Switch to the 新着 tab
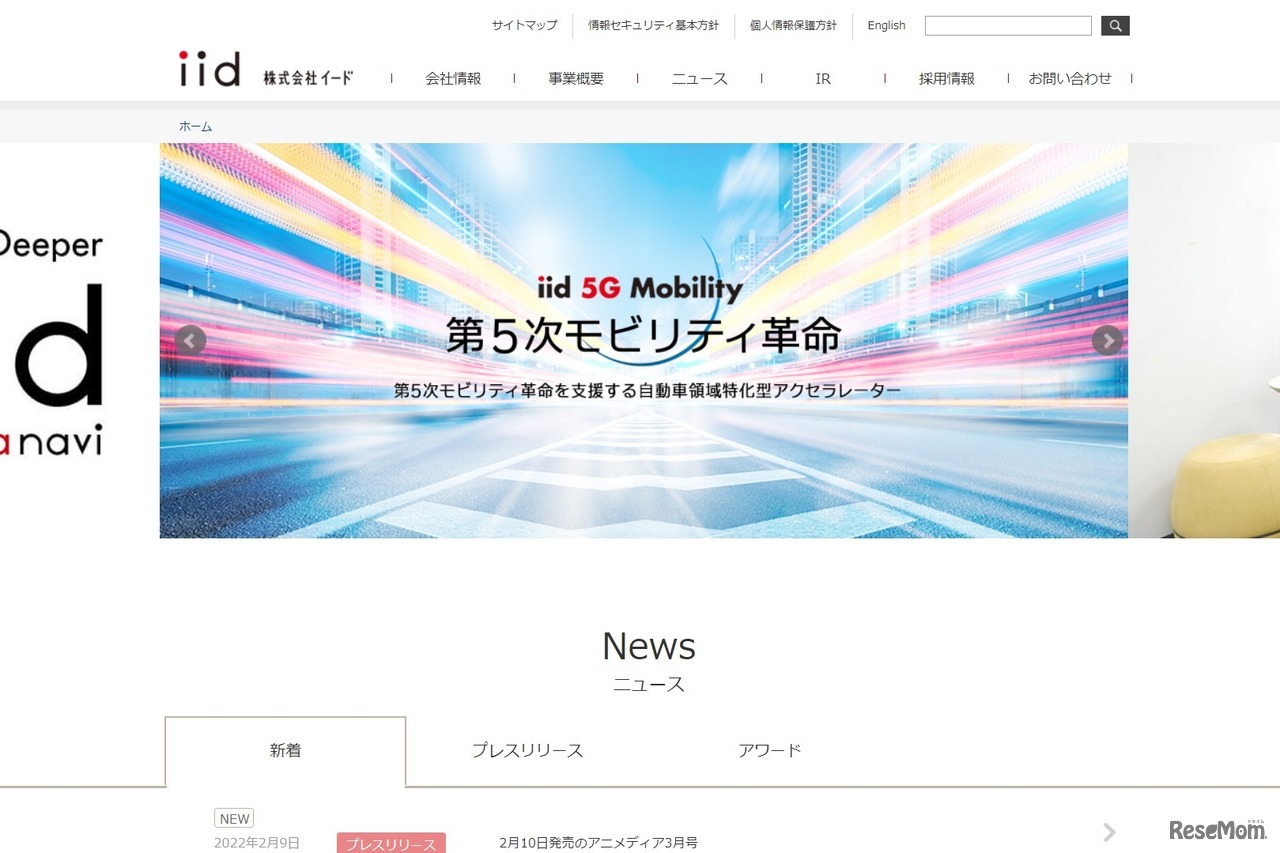Image resolution: width=1280 pixels, height=853 pixels. [x=285, y=750]
